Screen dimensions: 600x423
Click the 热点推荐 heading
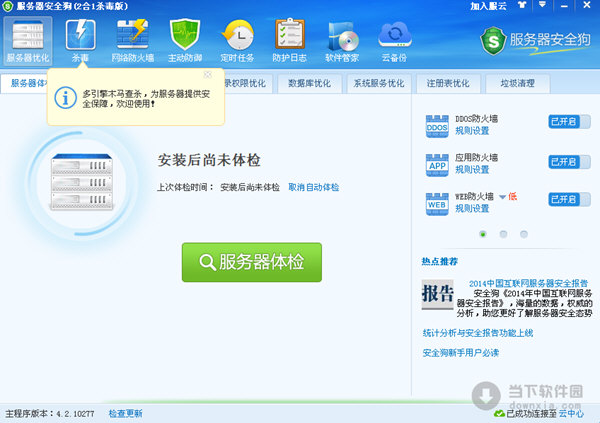coord(440,261)
